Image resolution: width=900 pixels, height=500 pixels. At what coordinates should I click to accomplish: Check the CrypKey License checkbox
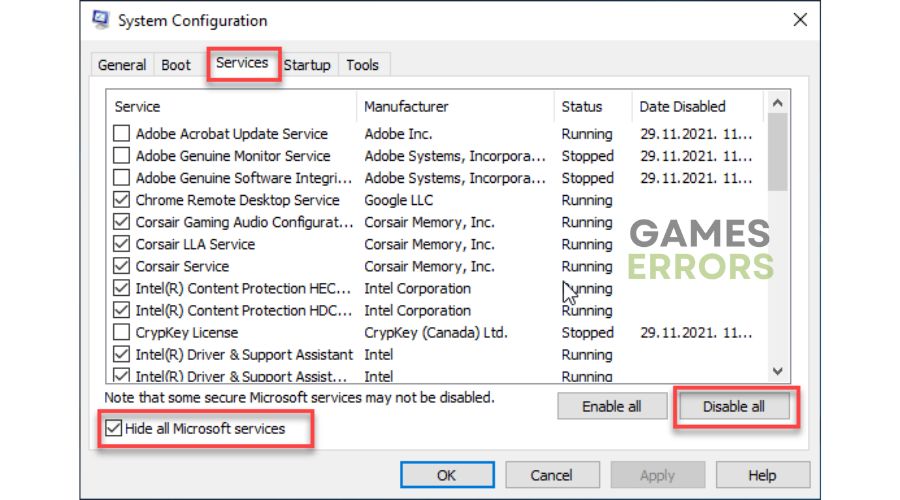[121, 332]
